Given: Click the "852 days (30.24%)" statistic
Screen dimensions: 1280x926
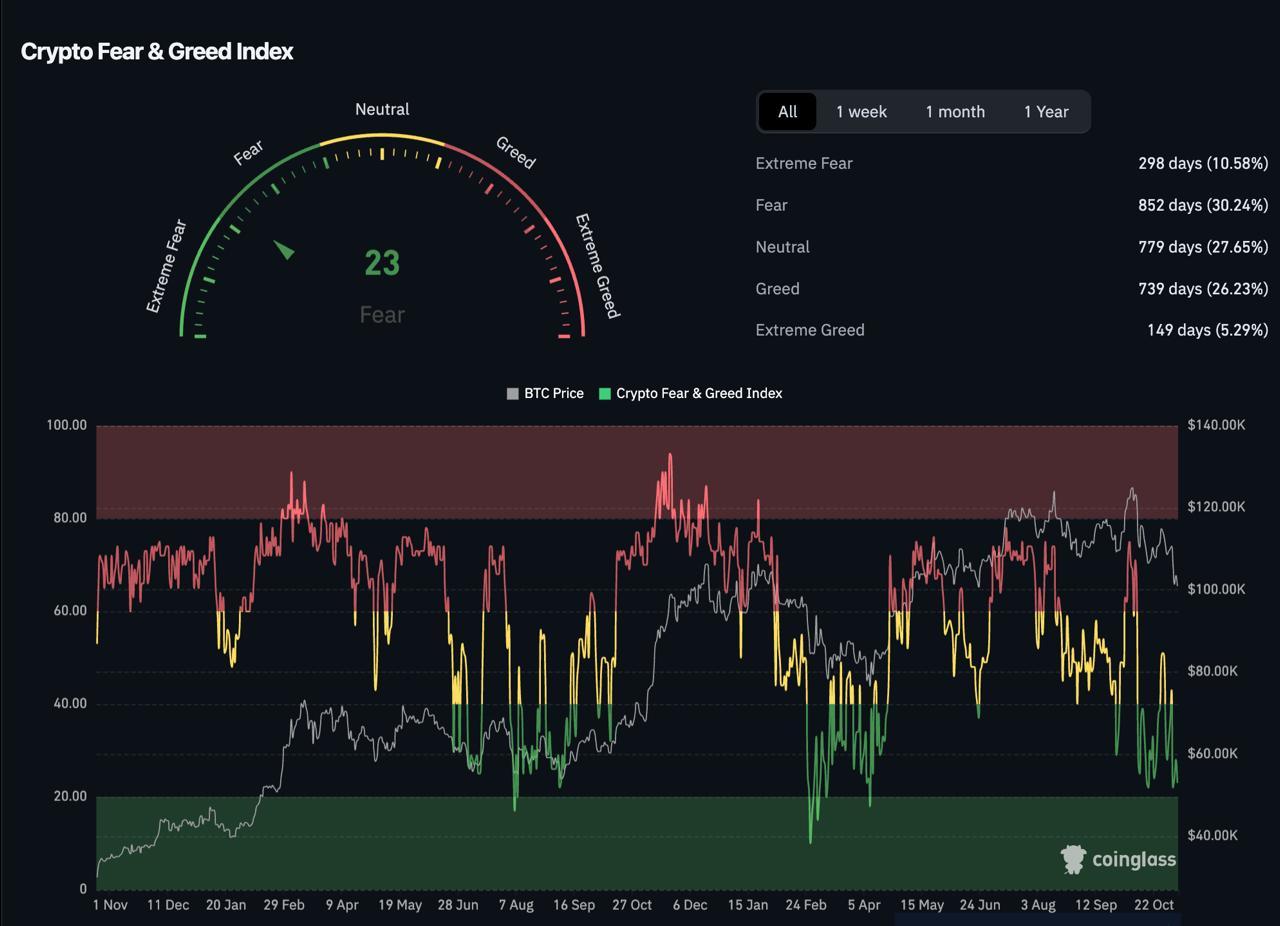Looking at the screenshot, I should click(x=1202, y=205).
